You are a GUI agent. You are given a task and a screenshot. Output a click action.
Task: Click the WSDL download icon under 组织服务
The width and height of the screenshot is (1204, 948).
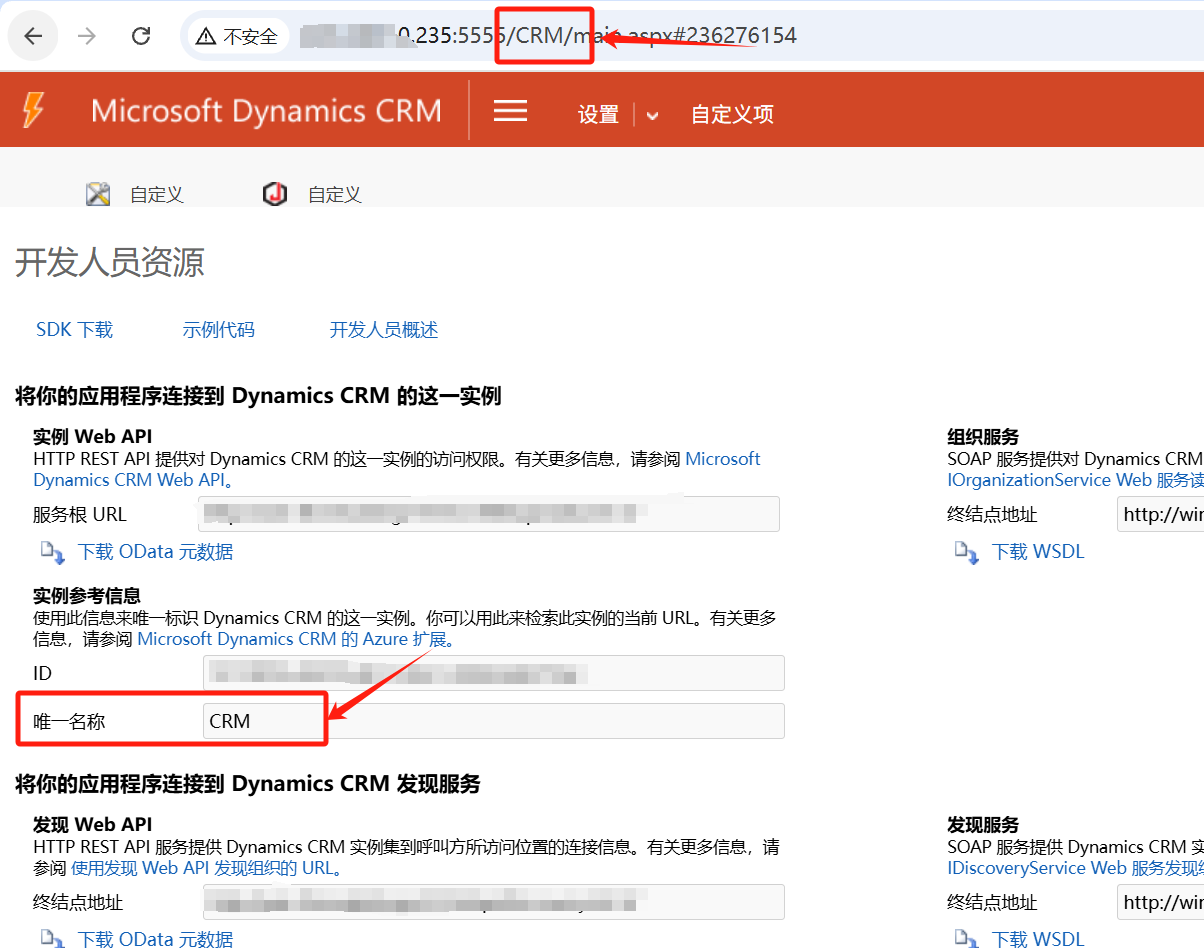[966, 552]
